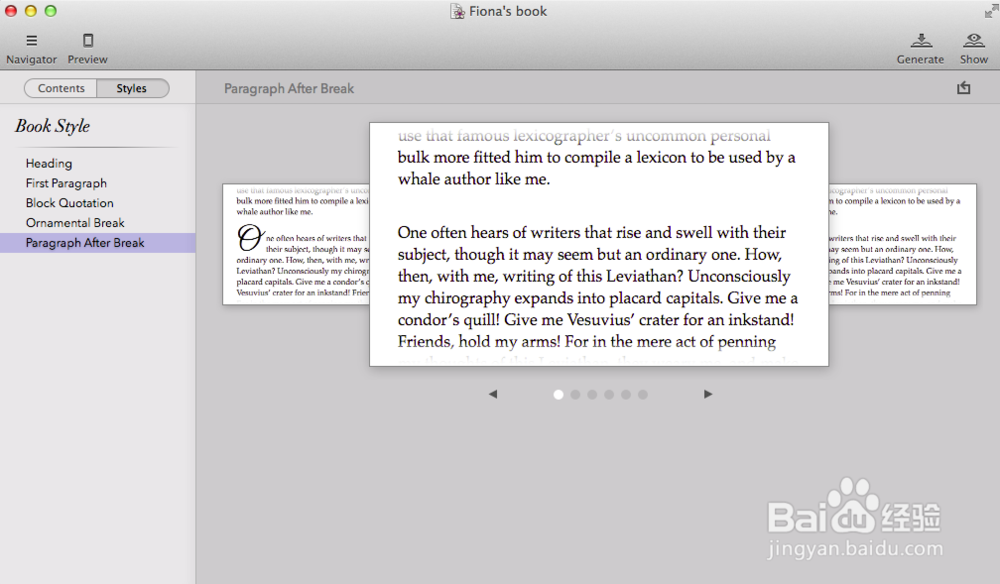Click the Generate toolbar icon
The height and width of the screenshot is (584, 1000).
pyautogui.click(x=920, y=41)
